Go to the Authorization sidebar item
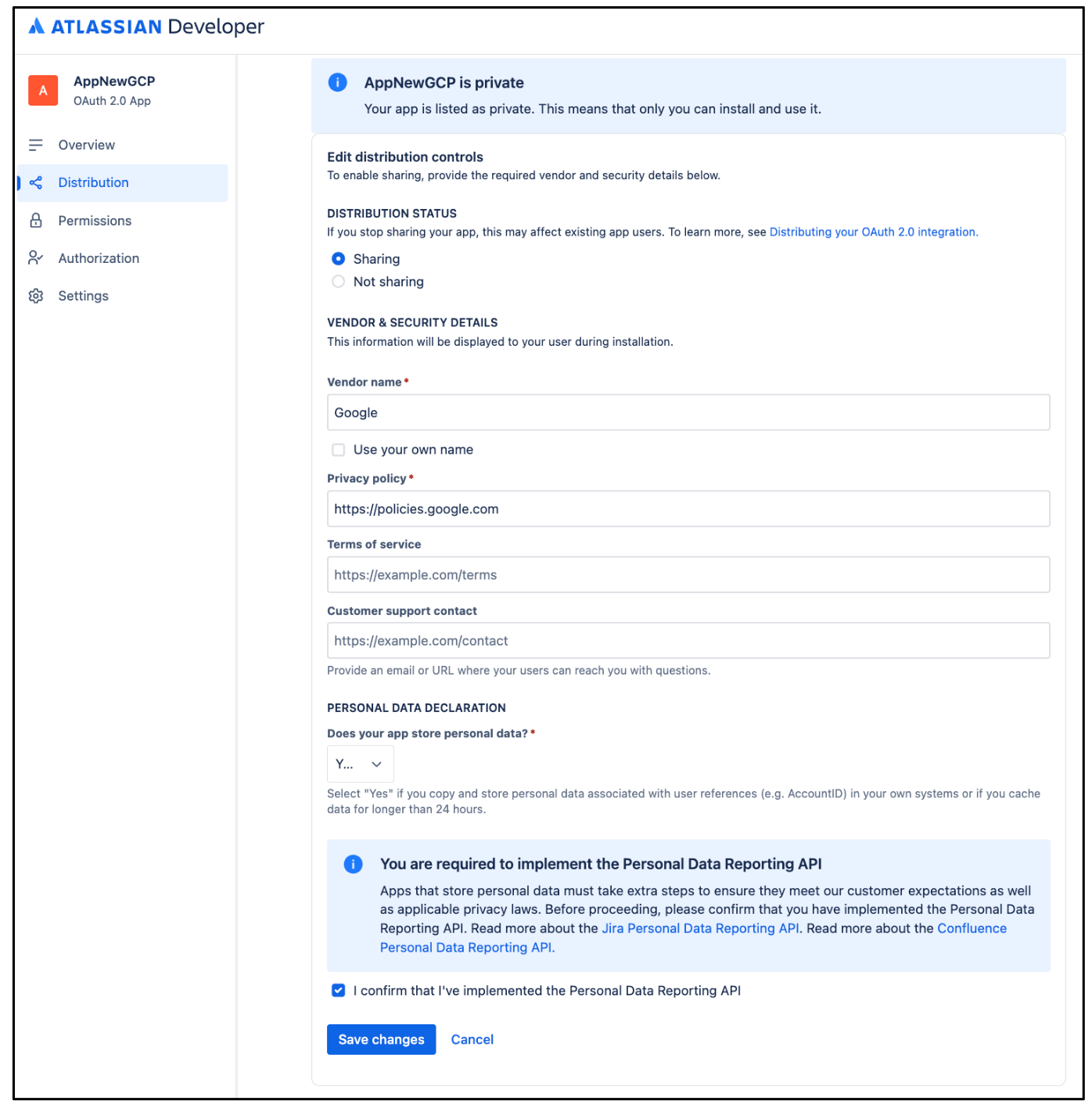1092x1108 pixels. click(99, 258)
